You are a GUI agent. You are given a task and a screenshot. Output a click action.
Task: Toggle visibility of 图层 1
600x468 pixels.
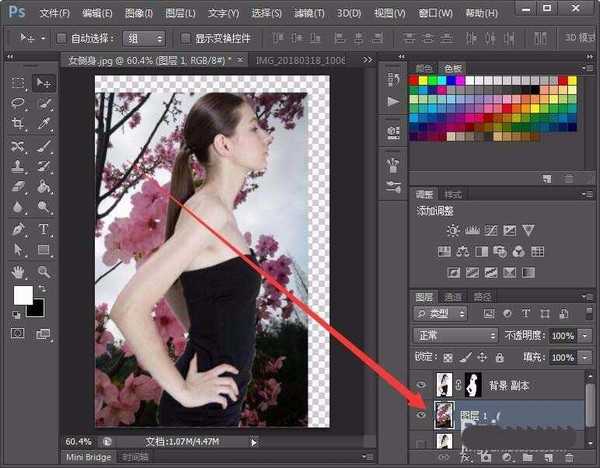point(420,413)
